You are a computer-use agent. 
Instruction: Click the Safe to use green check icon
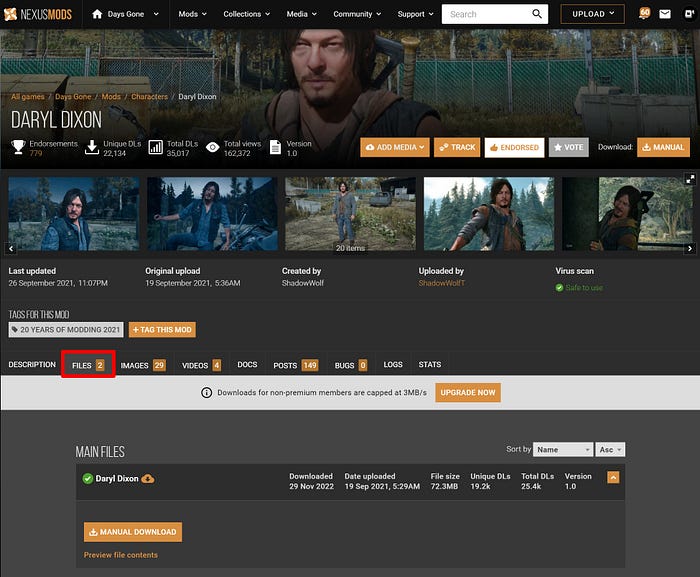(x=559, y=288)
